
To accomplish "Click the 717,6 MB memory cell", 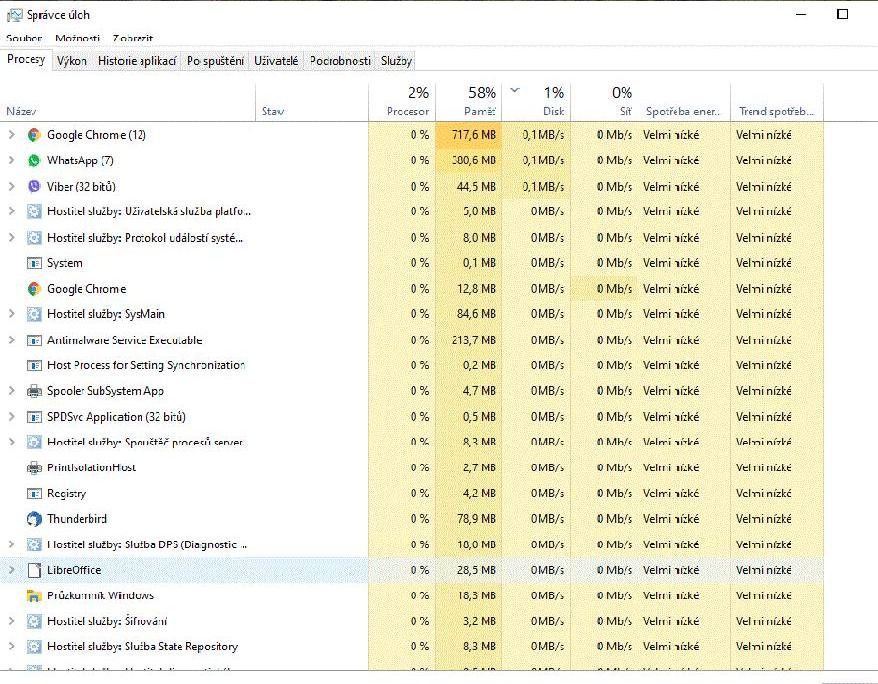I will (468, 135).
